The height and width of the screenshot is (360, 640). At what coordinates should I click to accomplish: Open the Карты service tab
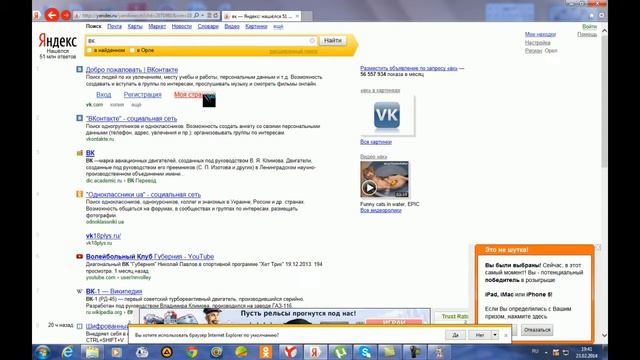[135, 26]
